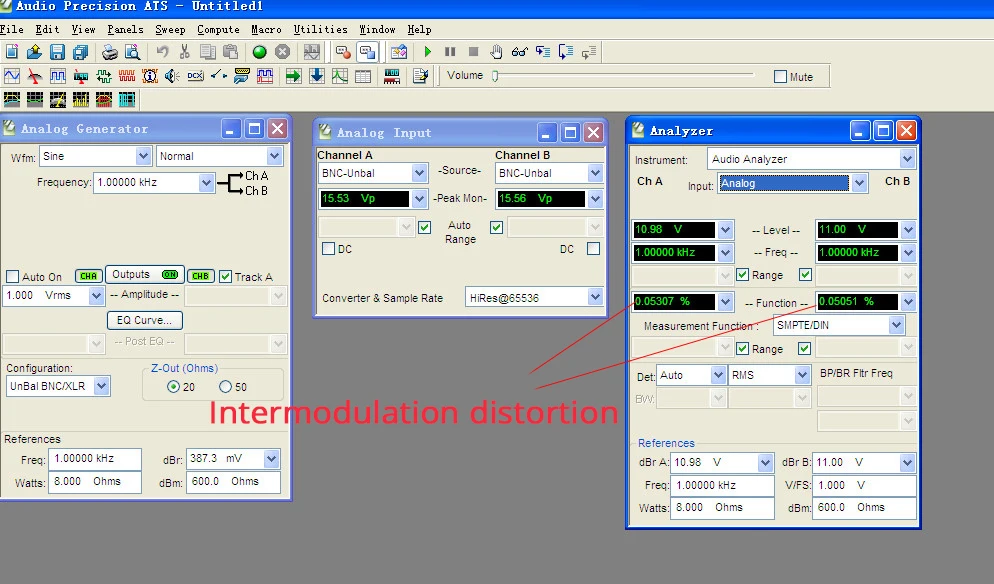994x584 pixels.
Task: Click the EQ Curve... button
Action: [x=145, y=320]
